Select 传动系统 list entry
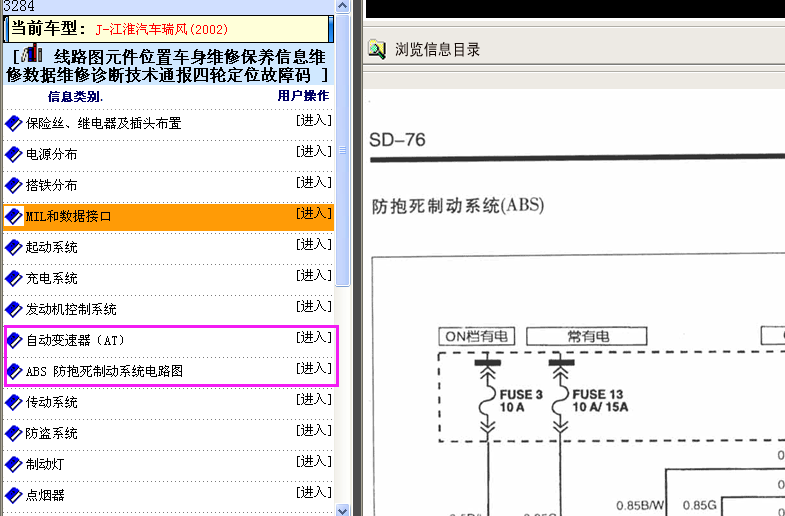The image size is (785, 516). pyautogui.click(x=52, y=402)
